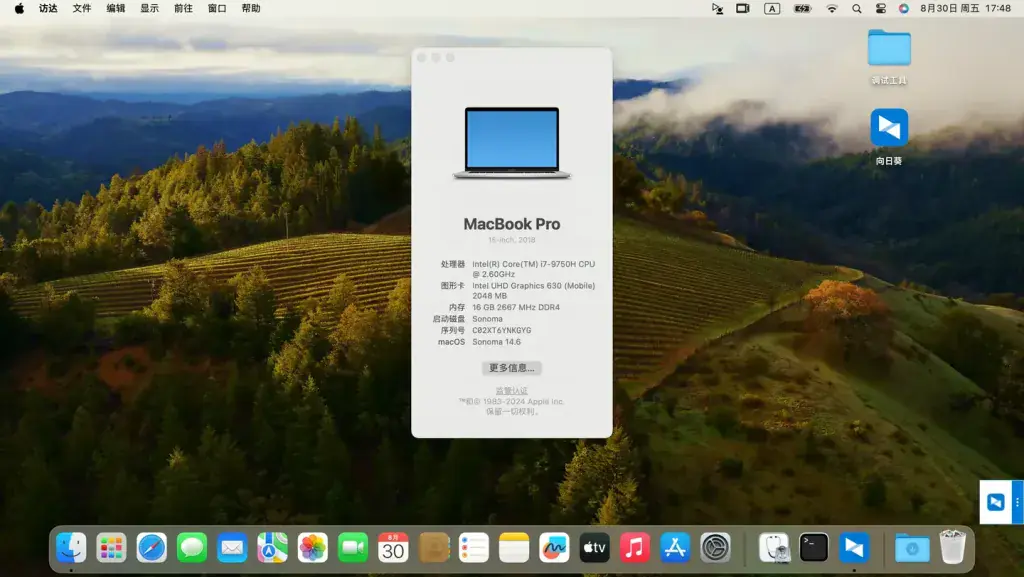Open the App Store in Dock
1024x577 pixels.
(675, 548)
